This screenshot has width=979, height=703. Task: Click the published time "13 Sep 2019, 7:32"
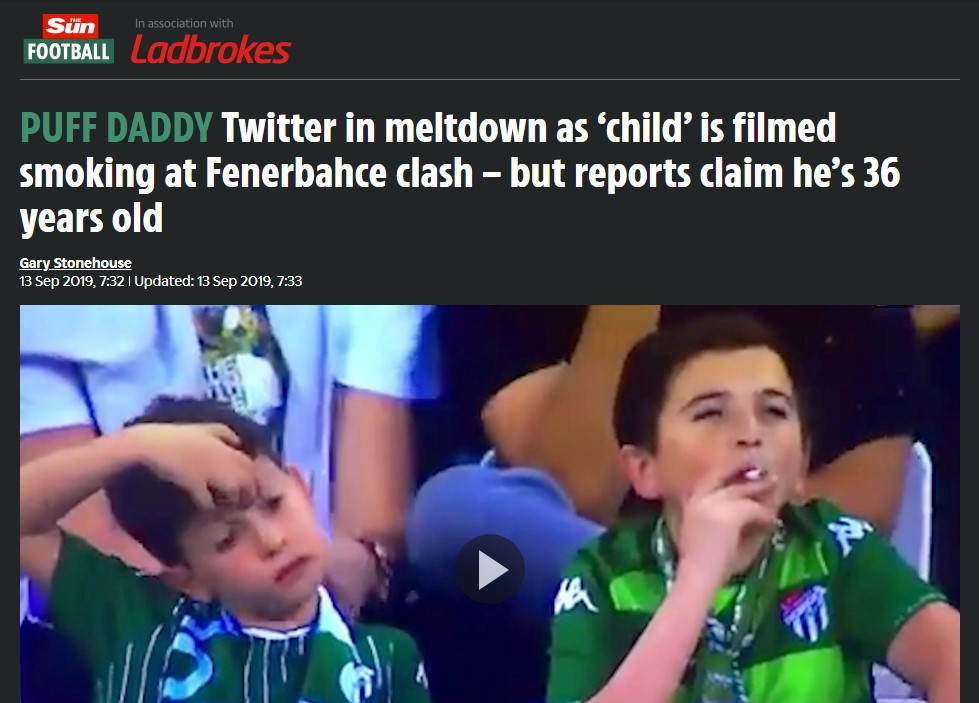pyautogui.click(x=72, y=281)
